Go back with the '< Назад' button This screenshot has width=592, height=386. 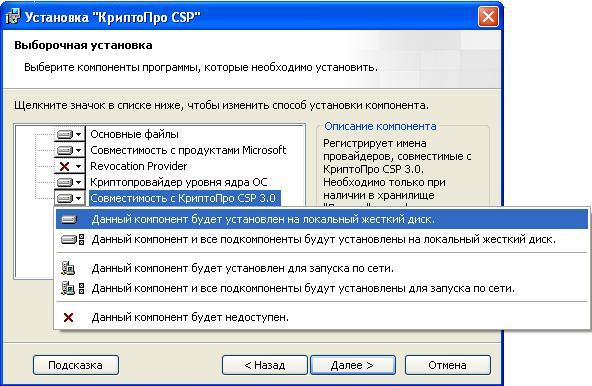(265, 365)
